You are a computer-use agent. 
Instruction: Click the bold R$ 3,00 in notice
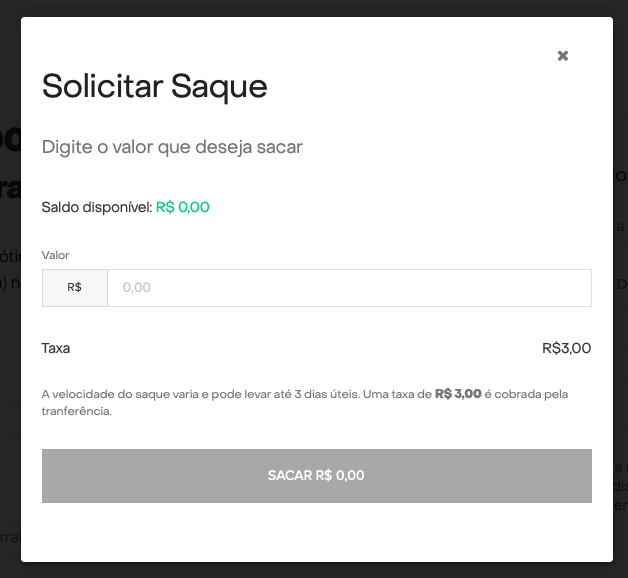point(458,394)
